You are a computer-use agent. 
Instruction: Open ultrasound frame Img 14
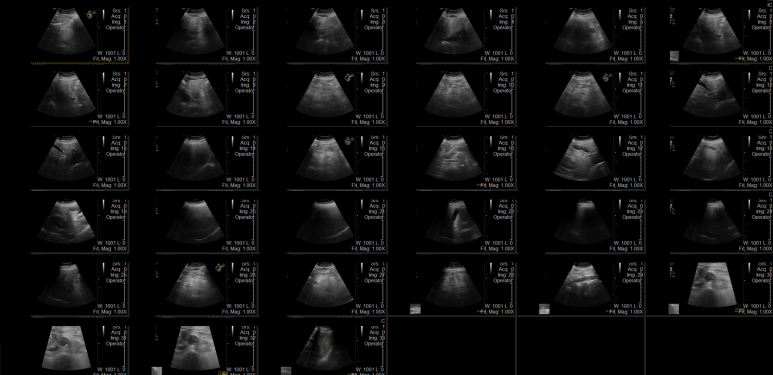tap(196, 158)
